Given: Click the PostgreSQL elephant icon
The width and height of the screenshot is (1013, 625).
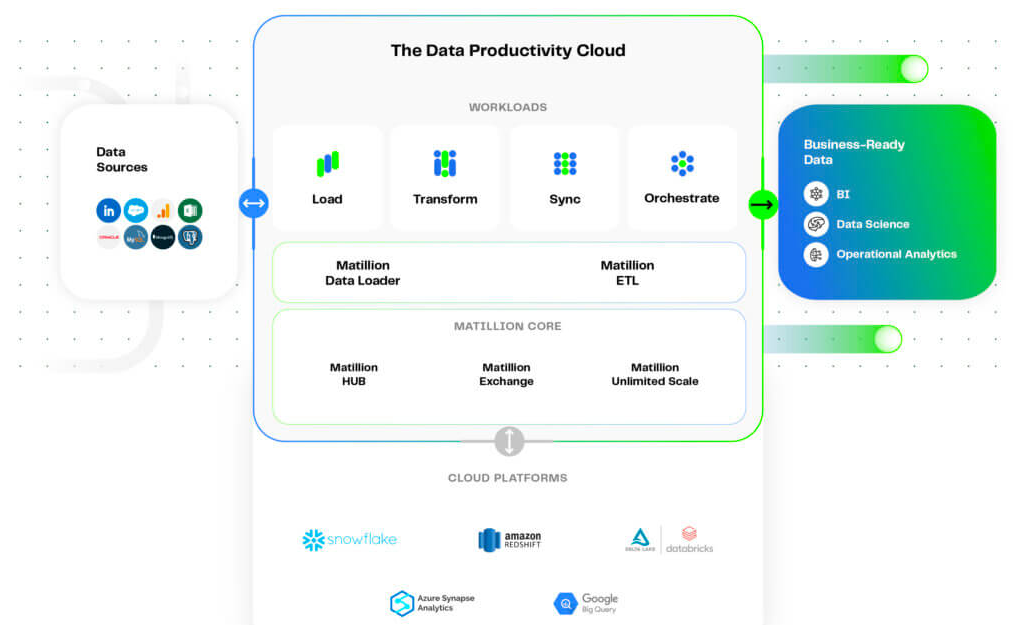Looking at the screenshot, I should pos(190,237).
